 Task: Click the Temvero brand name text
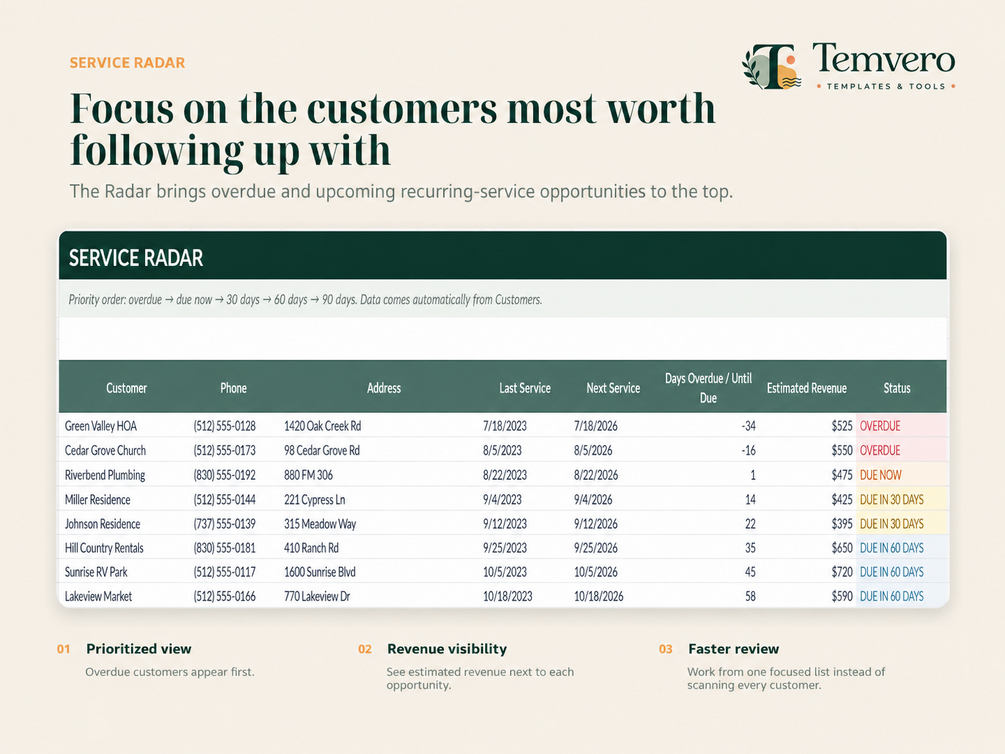[884, 59]
